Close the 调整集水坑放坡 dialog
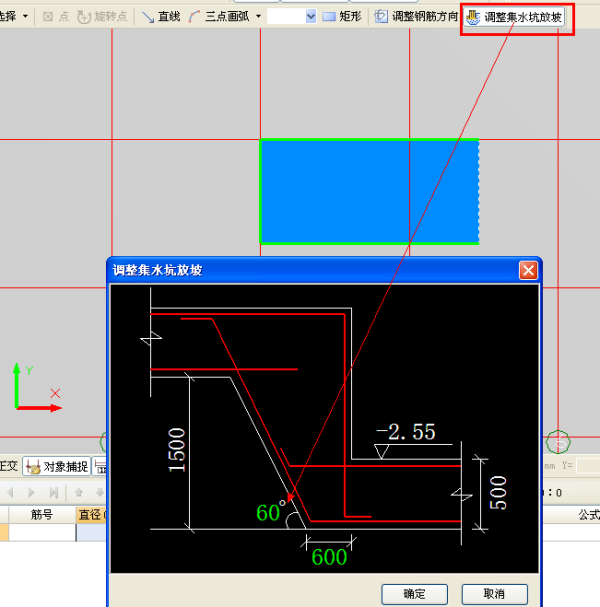 (x=527, y=270)
